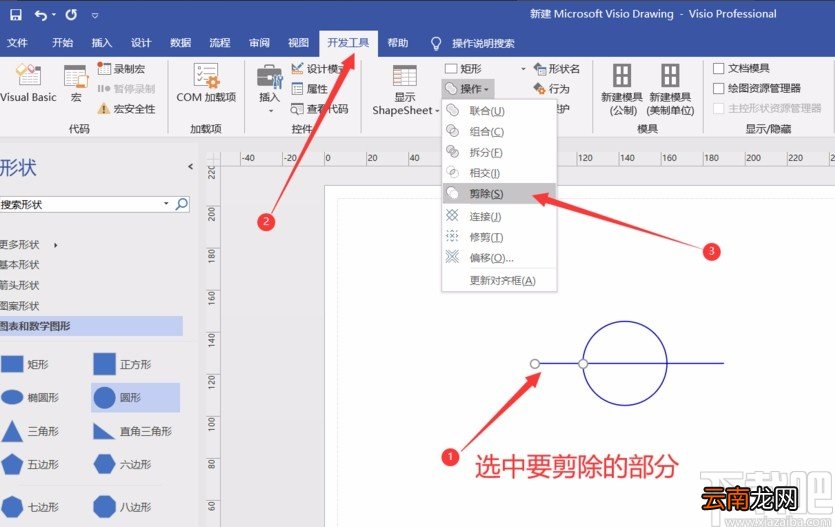Screen dimensions: 835x527
Task: Choose 组合(C) from operations menu
Action: (x=499, y=131)
